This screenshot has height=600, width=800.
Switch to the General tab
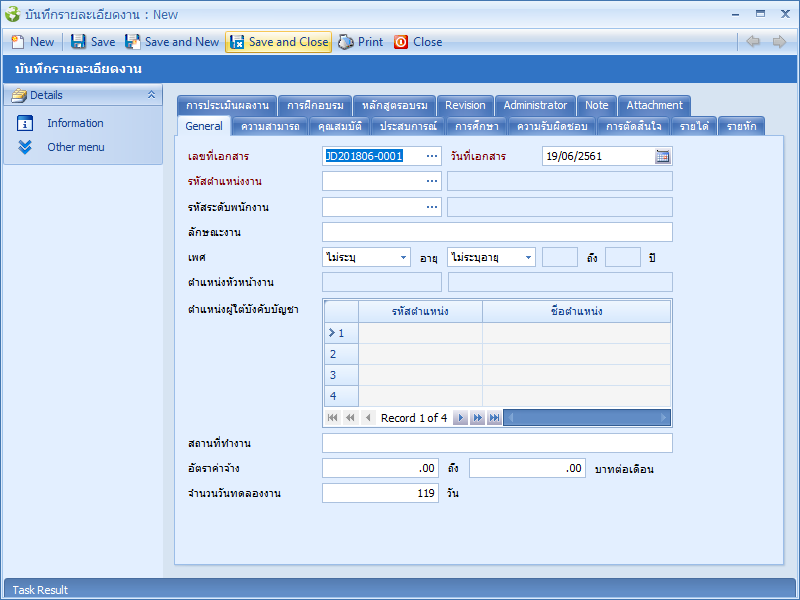(x=204, y=126)
